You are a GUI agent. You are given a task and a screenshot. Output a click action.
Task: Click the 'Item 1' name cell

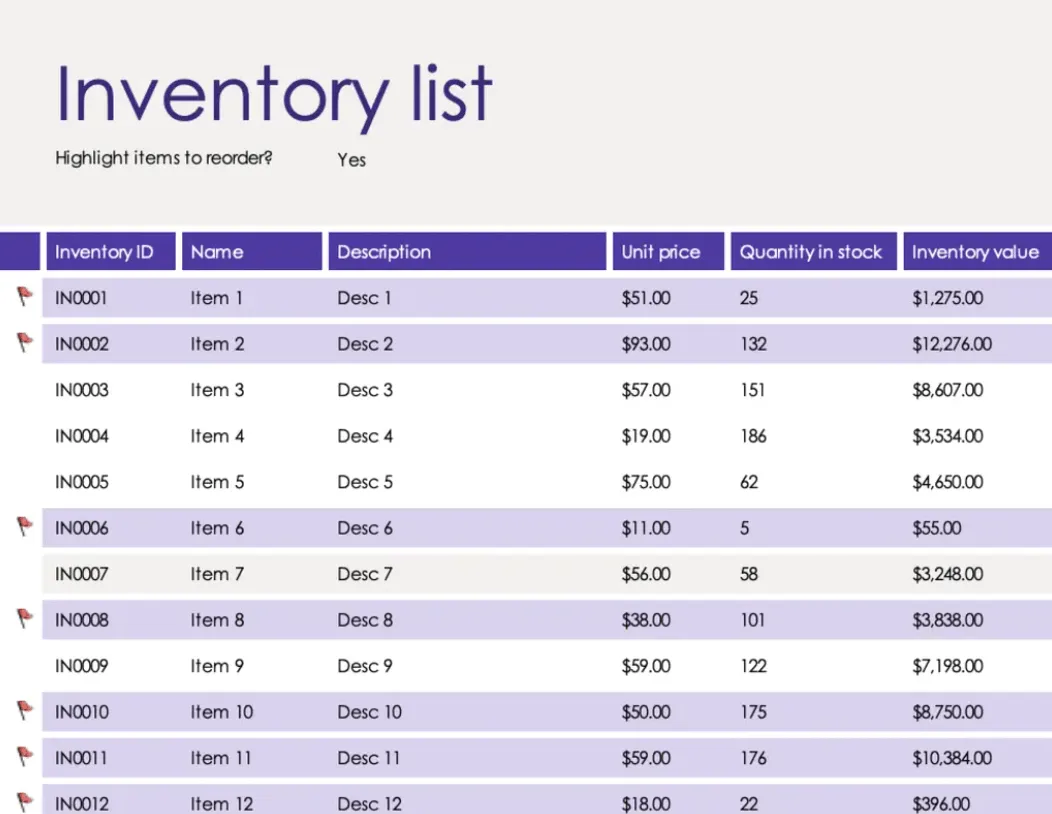(216, 298)
